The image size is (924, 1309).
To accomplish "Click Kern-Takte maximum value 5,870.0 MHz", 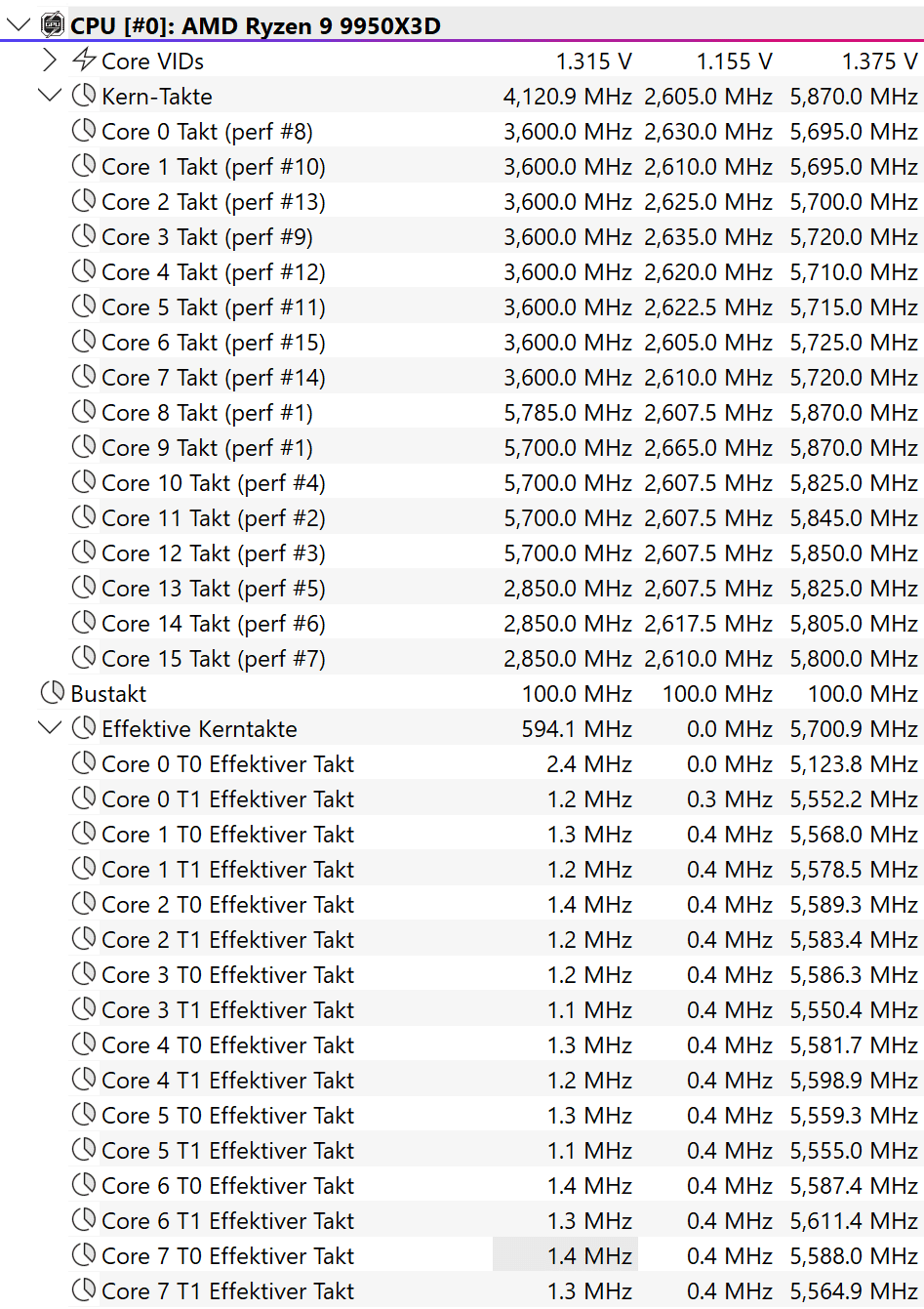I will pyautogui.click(x=853, y=97).
